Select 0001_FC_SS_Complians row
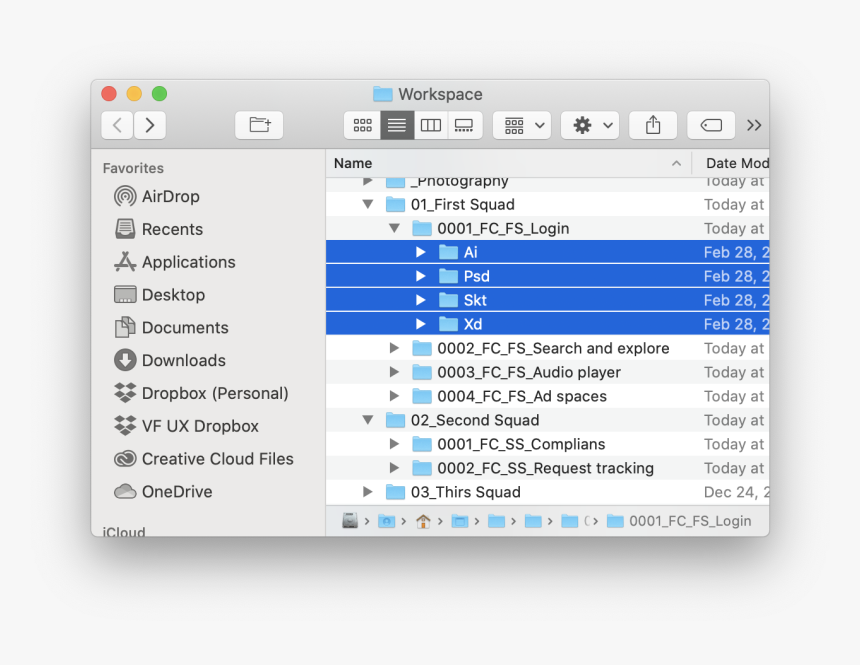860x665 pixels. click(547, 444)
